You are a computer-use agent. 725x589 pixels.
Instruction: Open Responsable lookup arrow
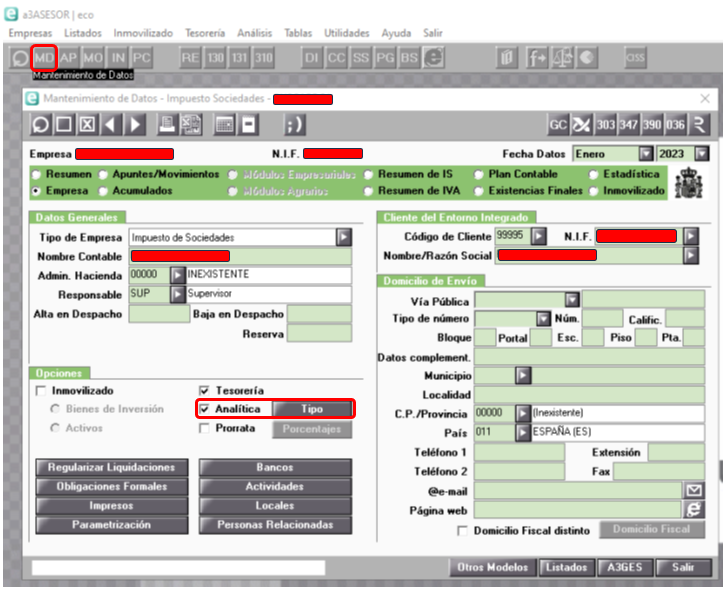click(x=178, y=294)
